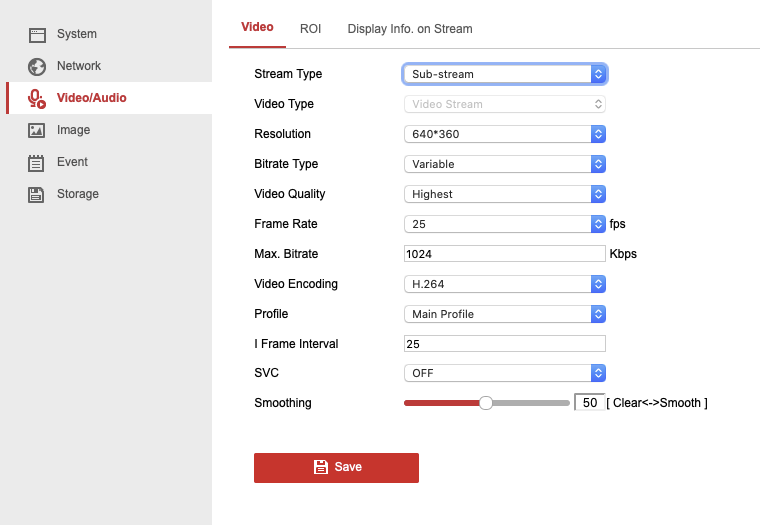Click the Max. Bitrate input field
The height and width of the screenshot is (525, 760).
pos(504,254)
